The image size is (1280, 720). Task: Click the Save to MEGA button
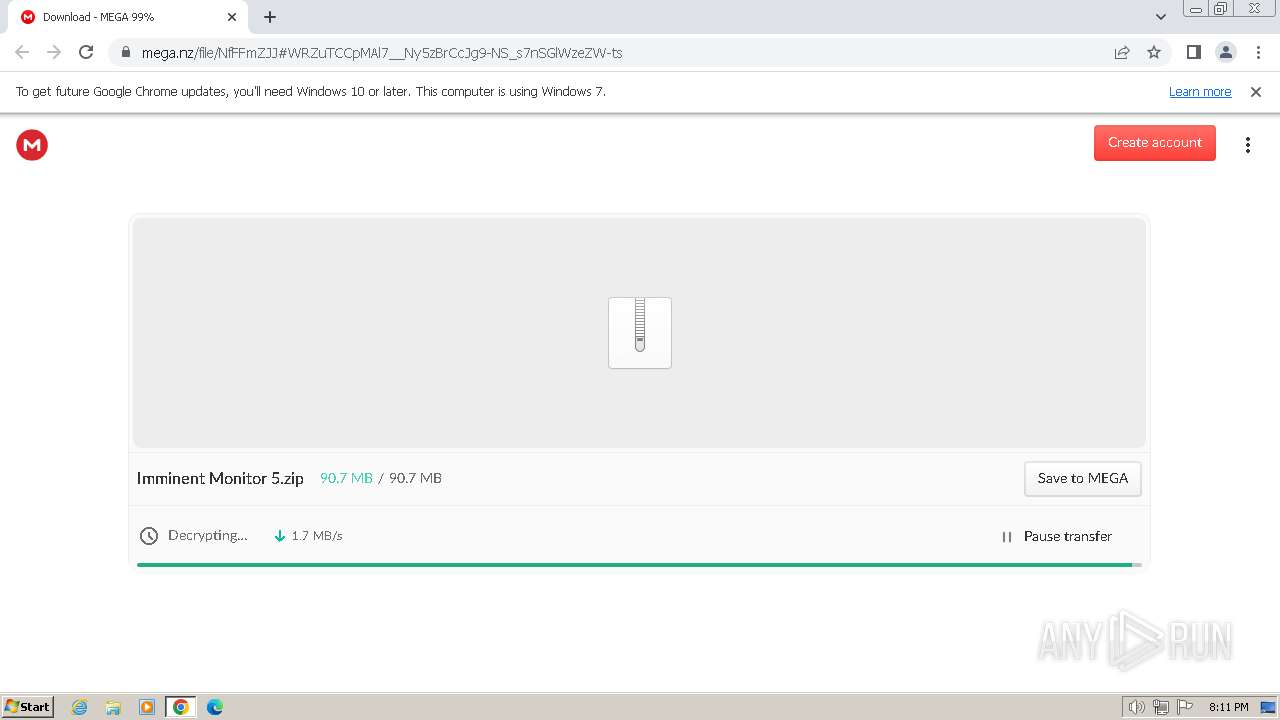coord(1082,479)
